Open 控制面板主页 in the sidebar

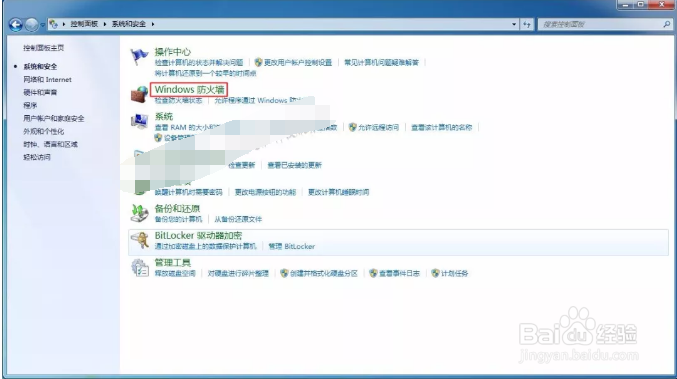(x=44, y=48)
